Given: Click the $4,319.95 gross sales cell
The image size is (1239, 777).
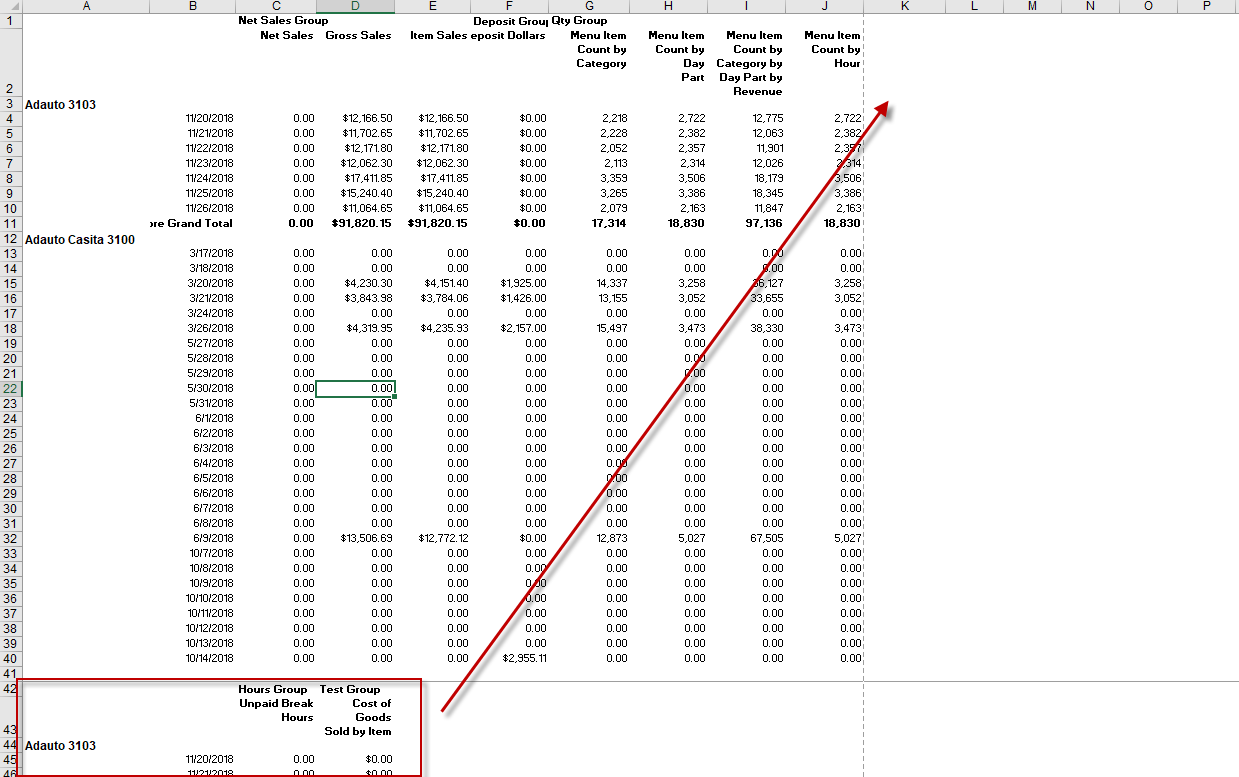Looking at the screenshot, I should click(x=370, y=328).
